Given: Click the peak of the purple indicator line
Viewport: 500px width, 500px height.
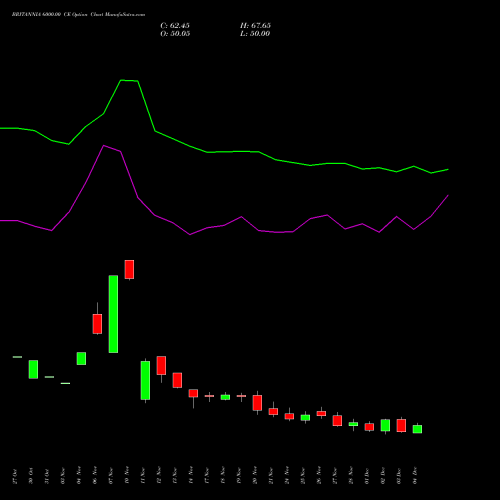Looking at the screenshot, I should [104, 146].
